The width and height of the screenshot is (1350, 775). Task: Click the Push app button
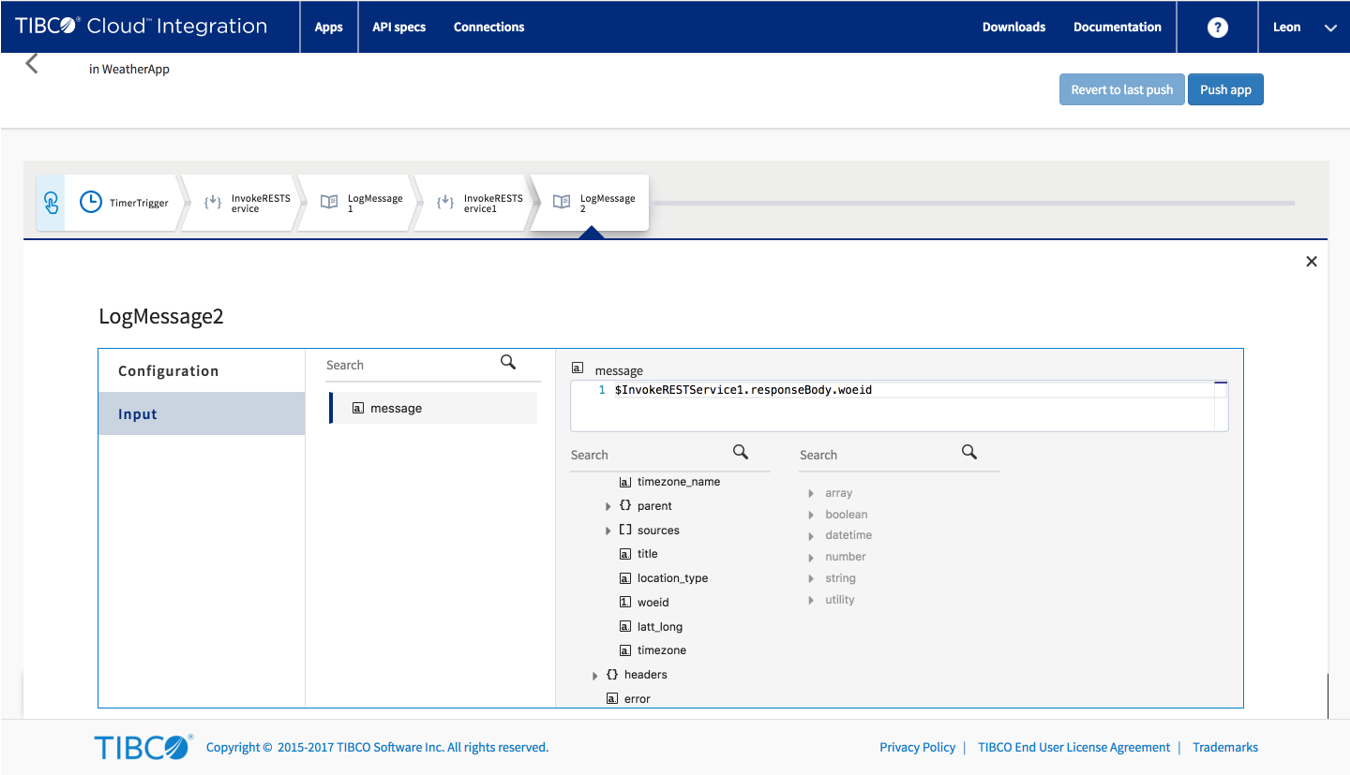(x=1225, y=90)
